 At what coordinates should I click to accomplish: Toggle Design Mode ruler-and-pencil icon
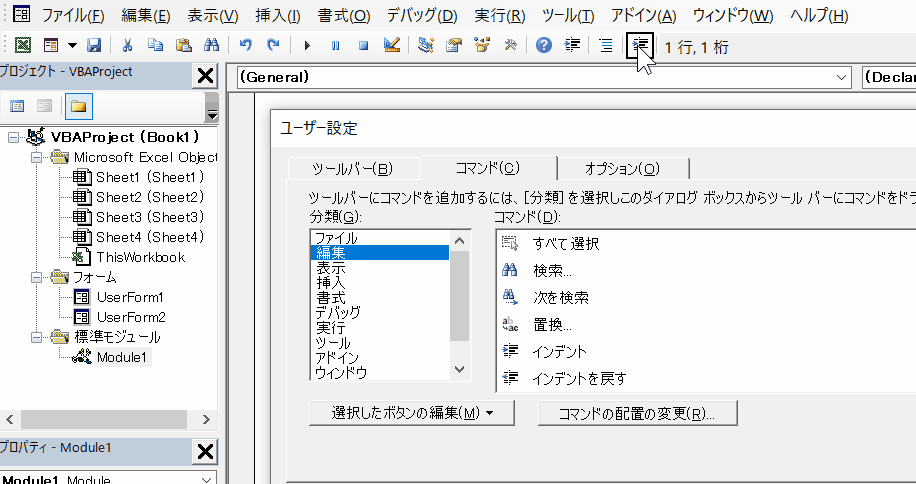pos(392,45)
